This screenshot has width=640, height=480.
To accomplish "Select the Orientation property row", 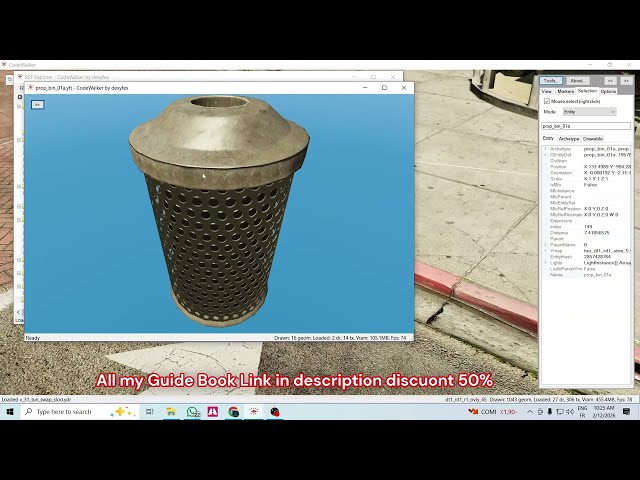I will [x=587, y=173].
